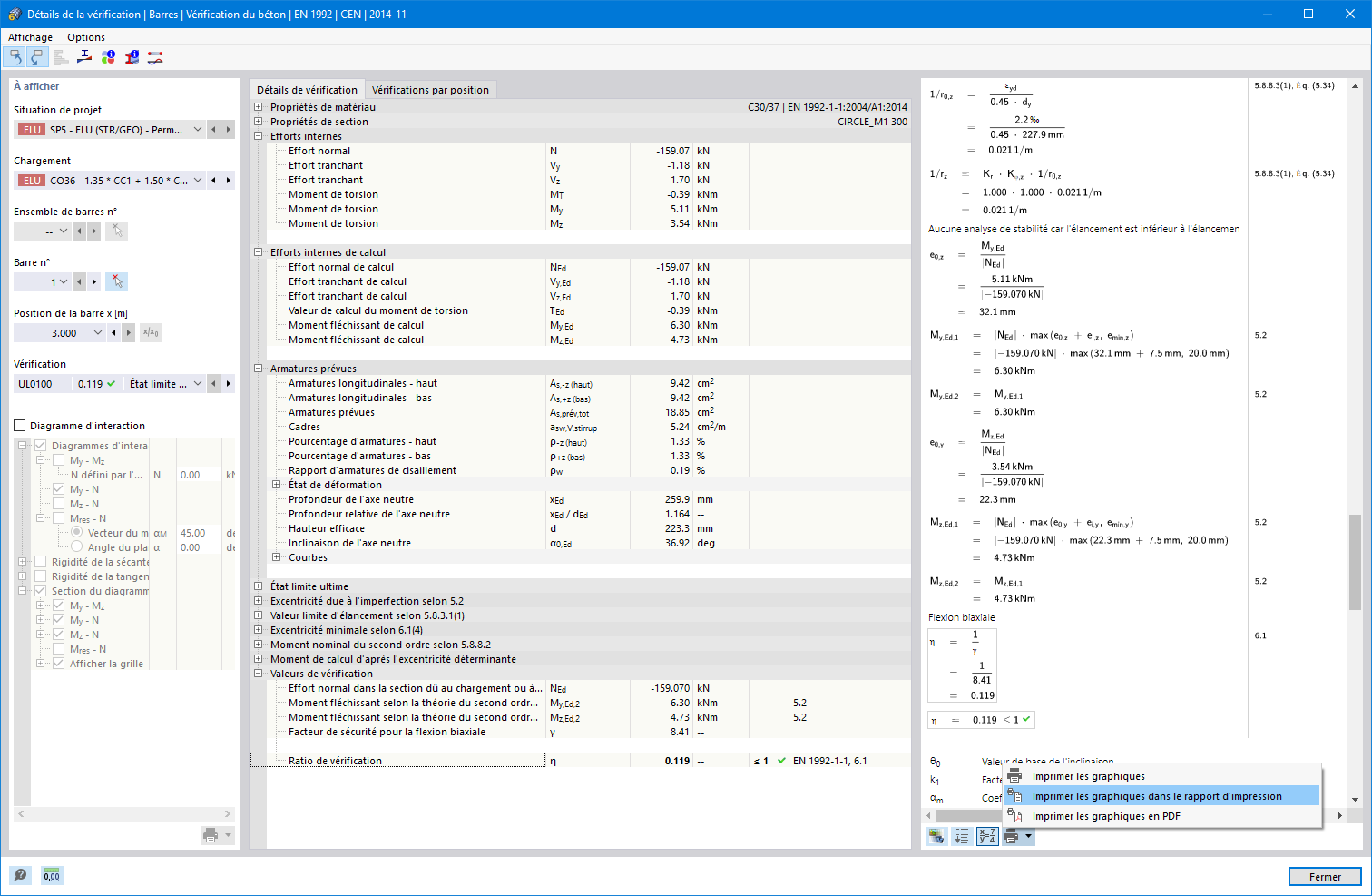The image size is (1372, 896).
Task: Click the colored circles info toolbar icon
Action: 108,57
